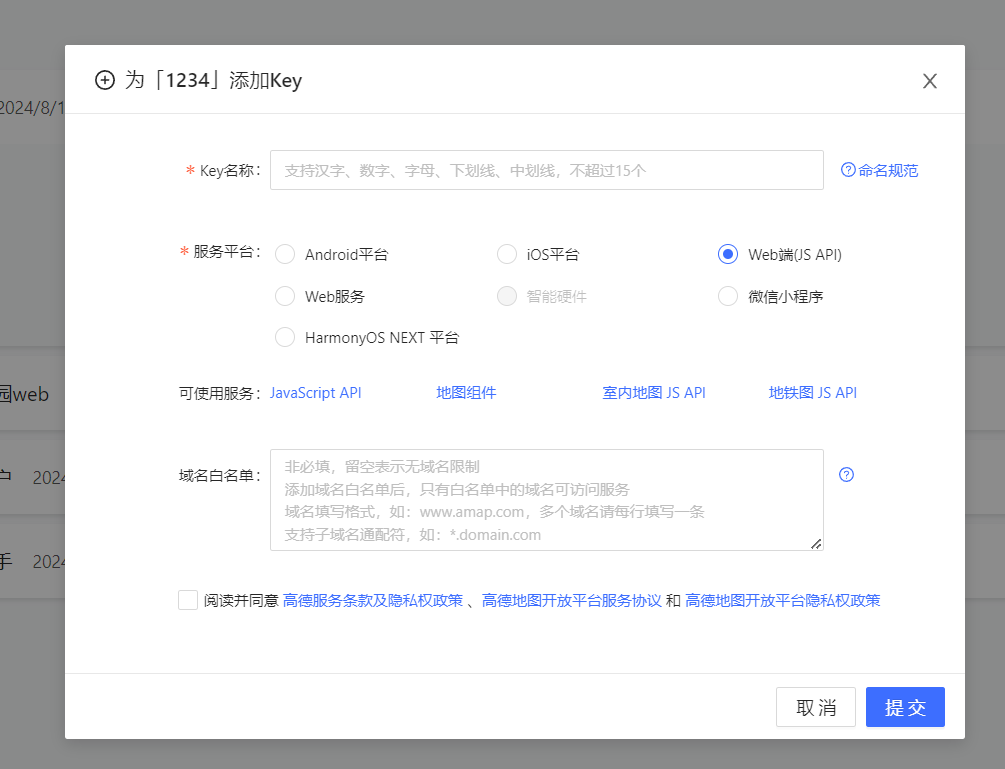1005x769 pixels.
Task: Click the naming rules help icon
Action: tap(848, 170)
